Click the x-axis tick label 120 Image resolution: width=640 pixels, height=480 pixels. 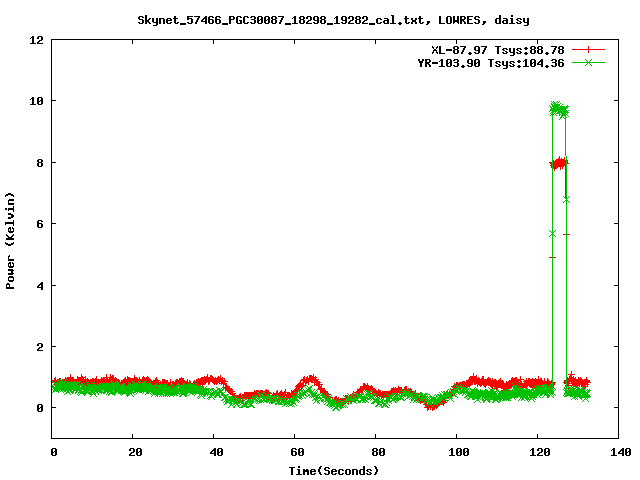point(540,452)
